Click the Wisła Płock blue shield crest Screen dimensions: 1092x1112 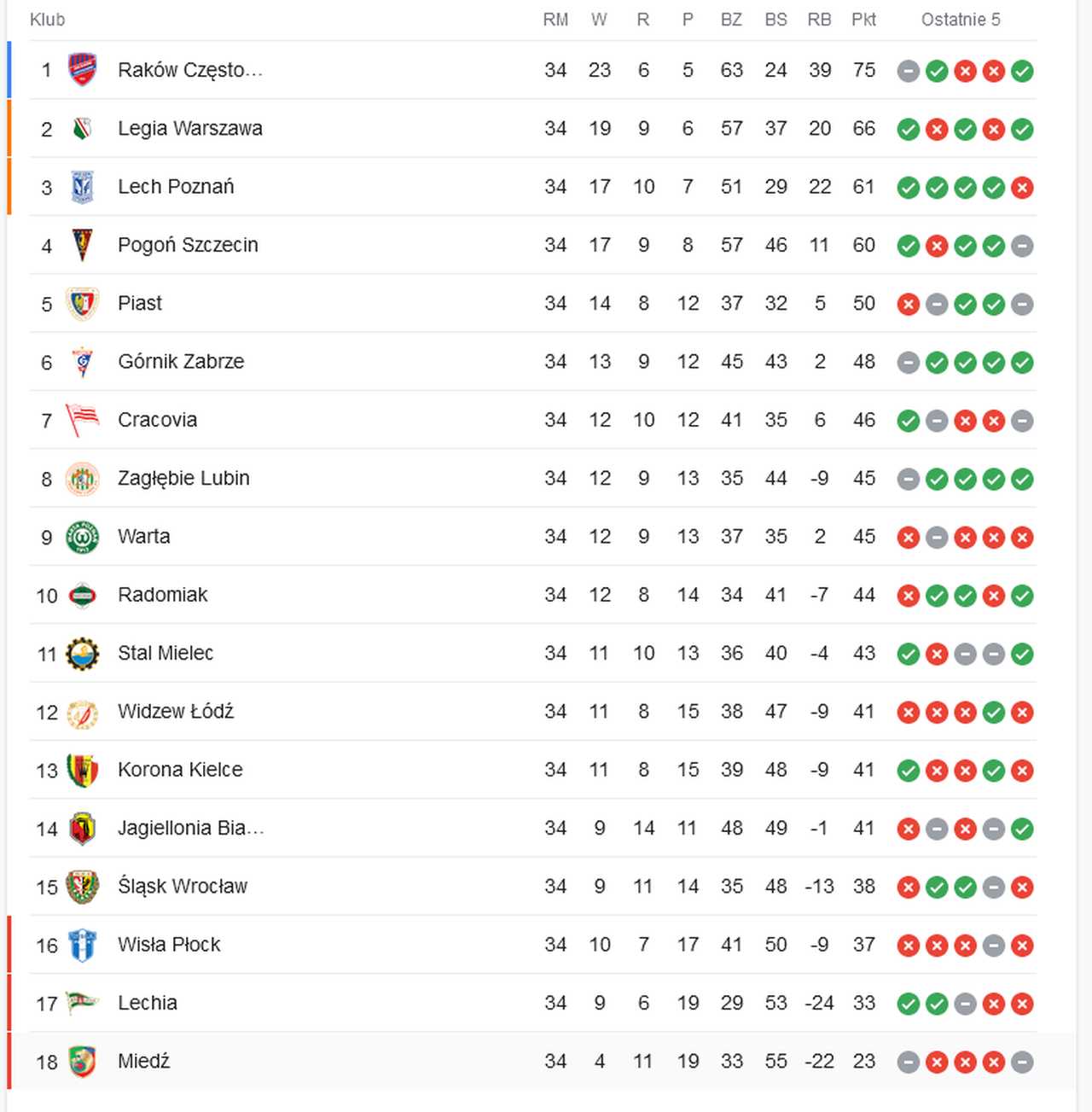coord(83,945)
